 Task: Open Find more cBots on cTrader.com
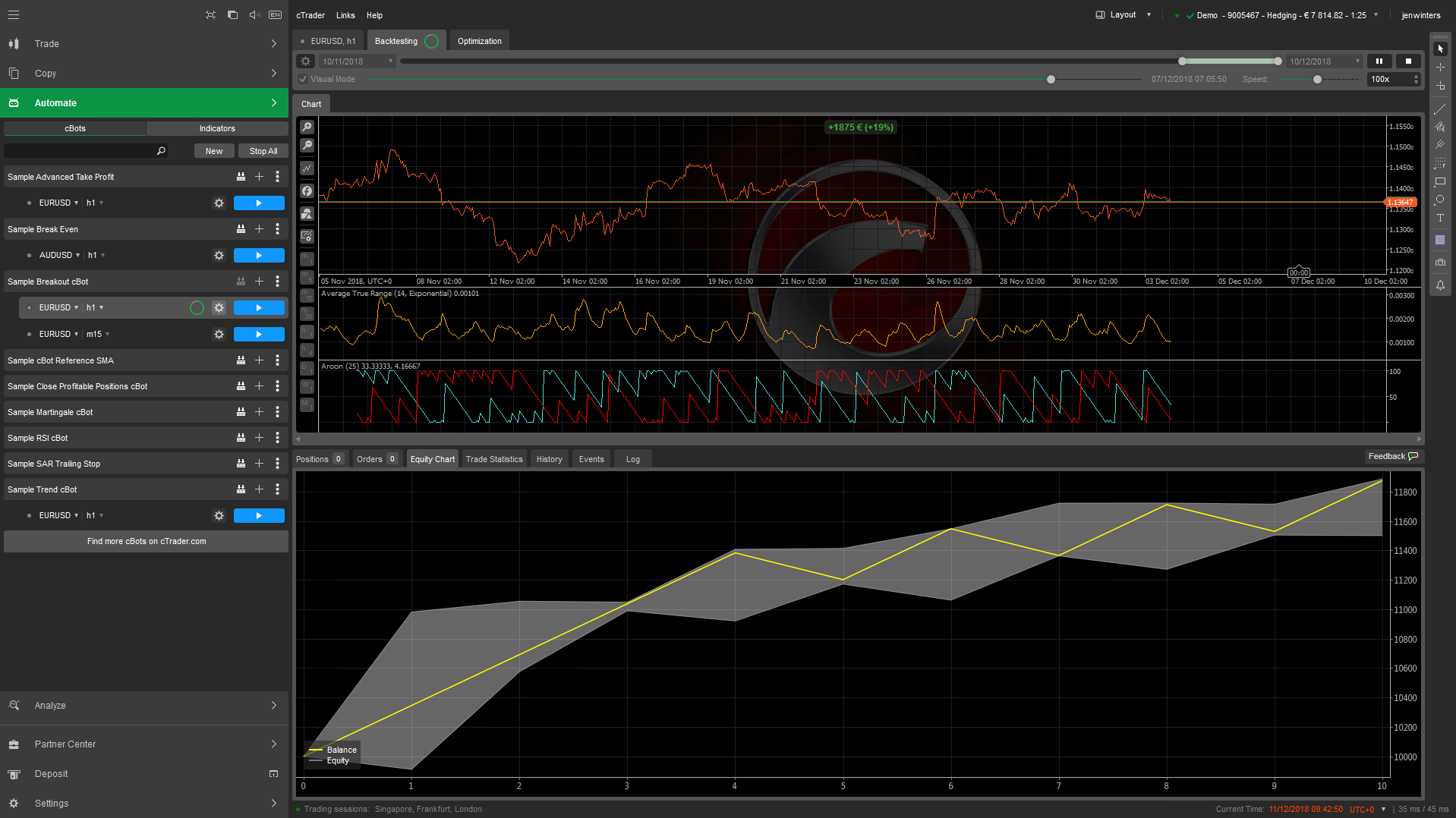(146, 542)
